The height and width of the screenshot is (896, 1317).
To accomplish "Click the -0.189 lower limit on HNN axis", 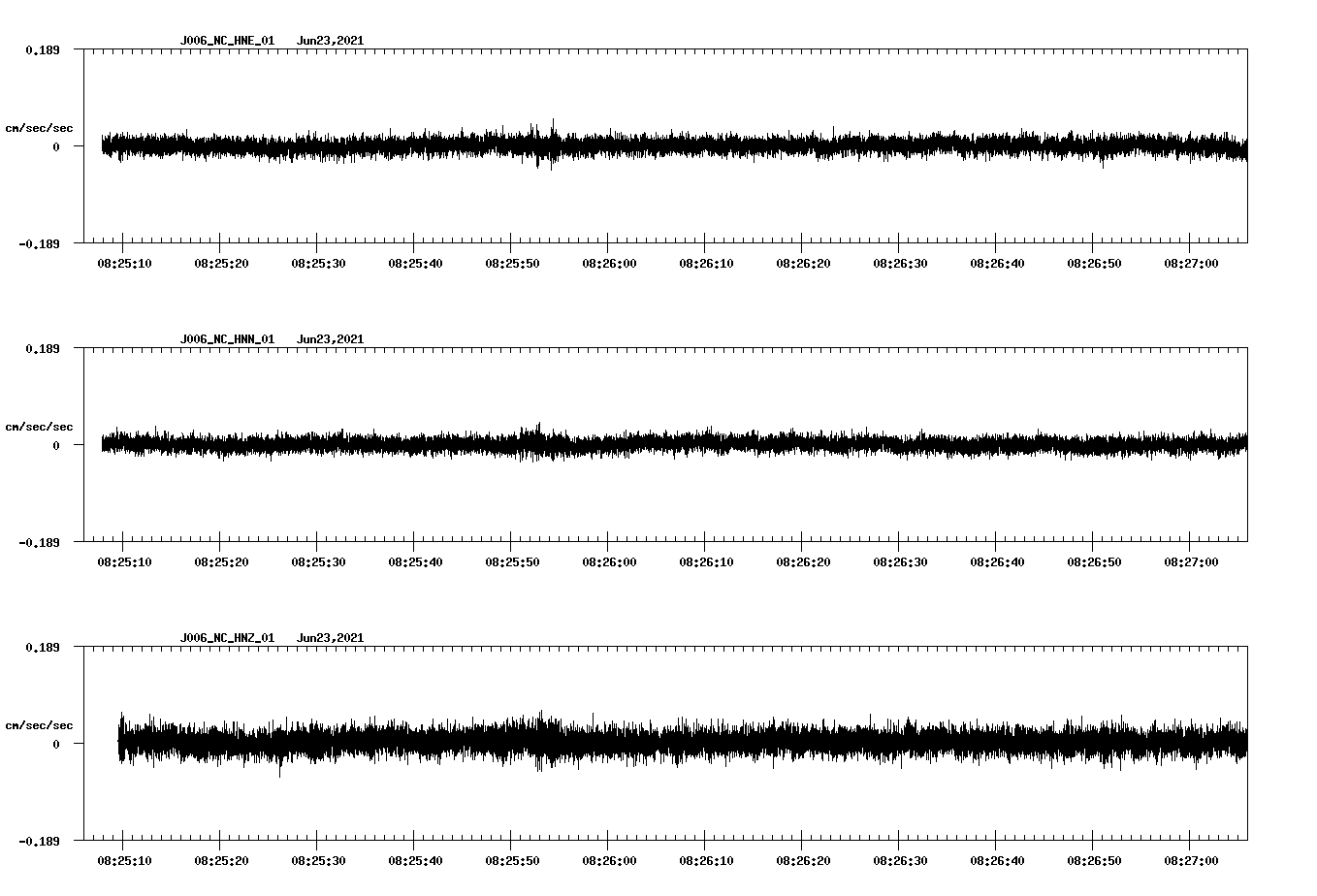I will tap(39, 542).
